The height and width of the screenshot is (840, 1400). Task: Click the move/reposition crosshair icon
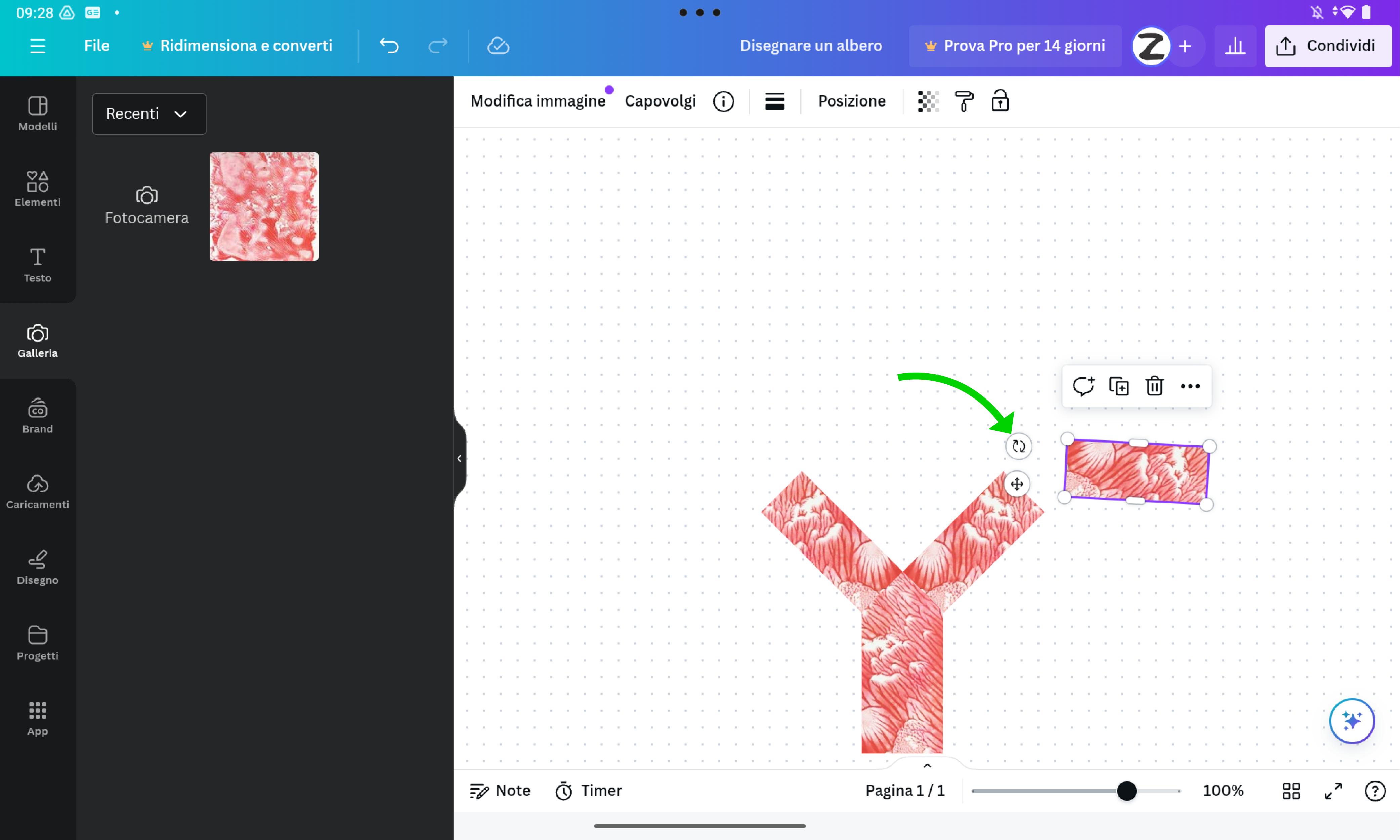click(x=1018, y=484)
